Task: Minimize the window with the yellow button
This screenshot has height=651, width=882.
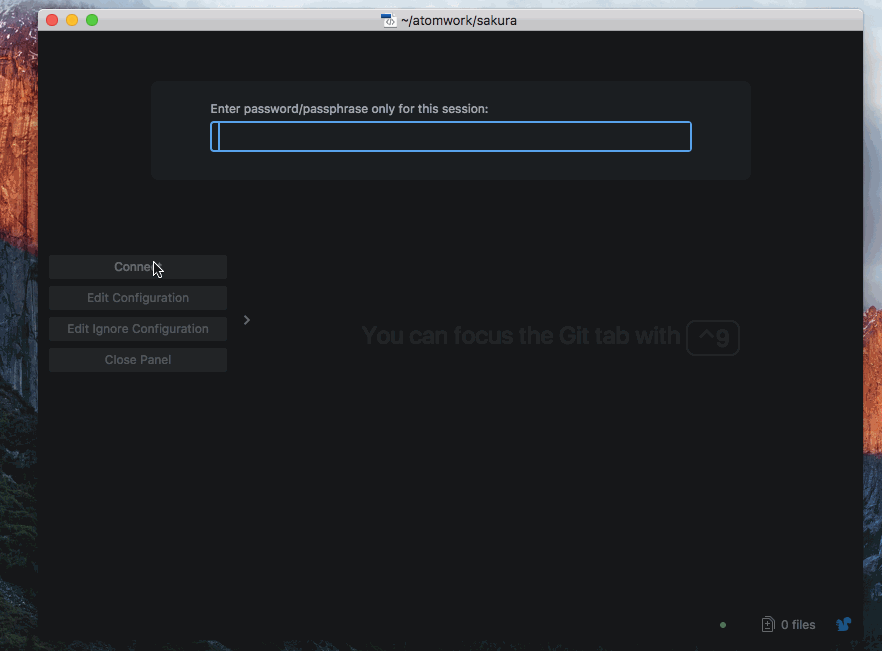Action: pyautogui.click(x=72, y=20)
